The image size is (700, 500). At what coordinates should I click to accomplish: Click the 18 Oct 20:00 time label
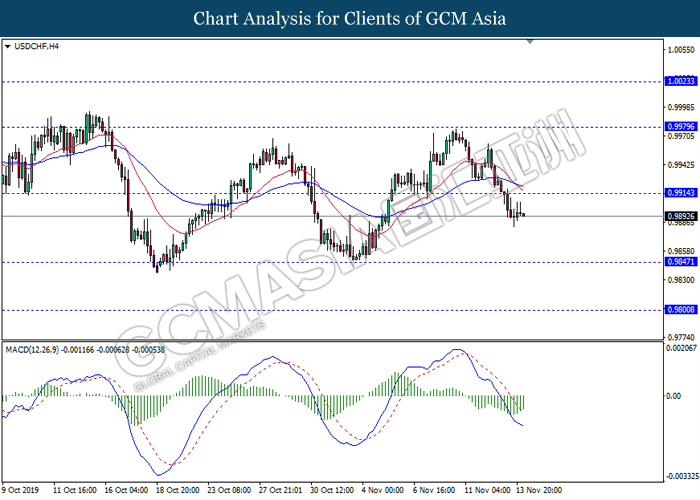(178, 490)
